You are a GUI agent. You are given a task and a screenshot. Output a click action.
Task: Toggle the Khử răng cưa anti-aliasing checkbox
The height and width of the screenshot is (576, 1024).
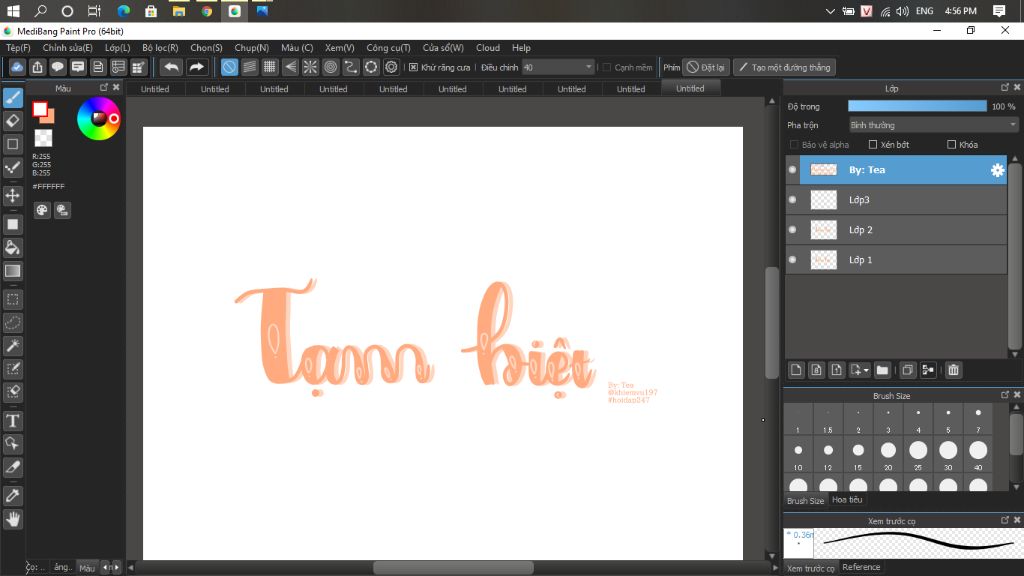pyautogui.click(x=413, y=67)
